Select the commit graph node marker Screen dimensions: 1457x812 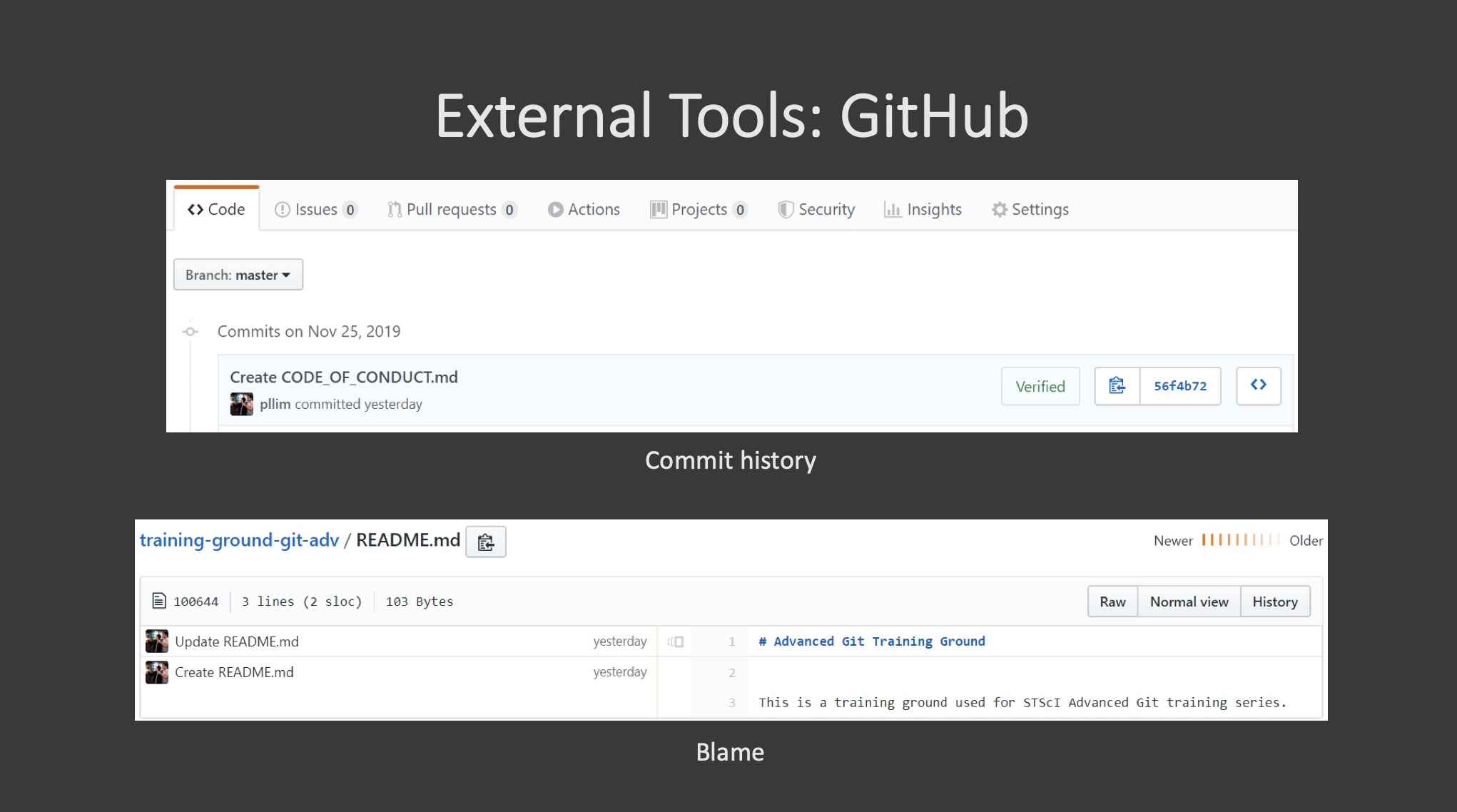tap(190, 331)
